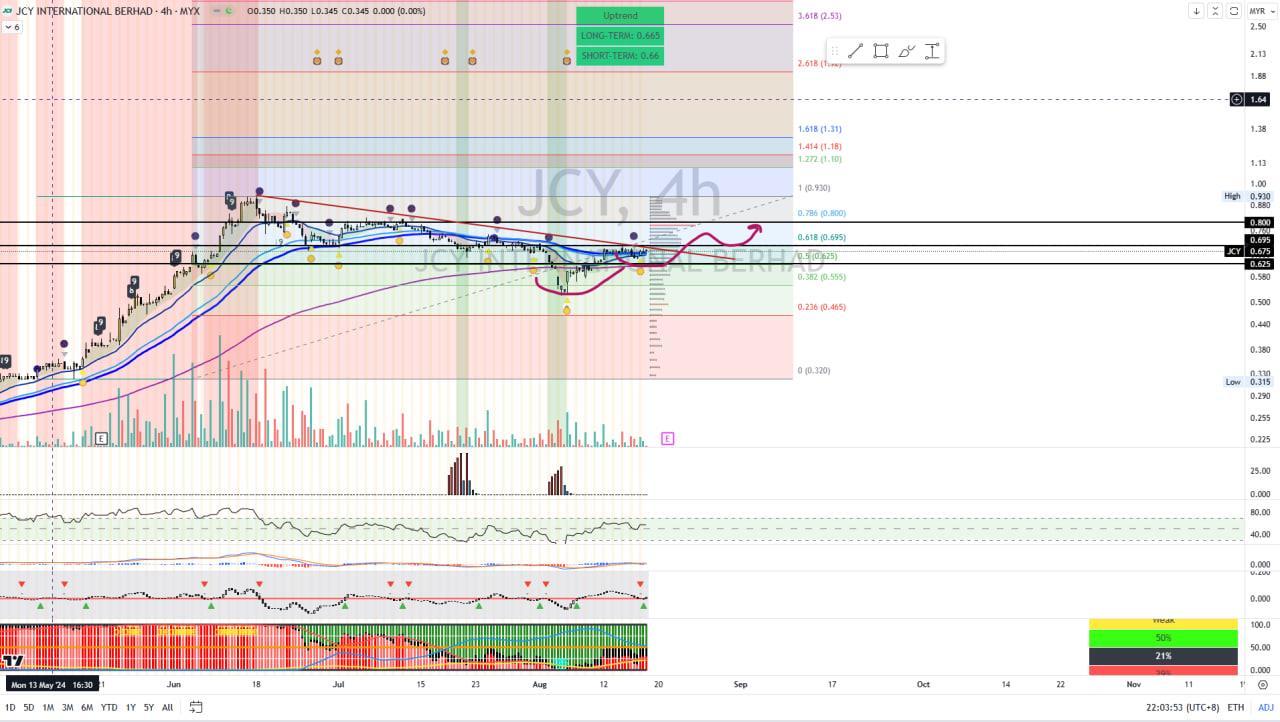Select the rectangle shape drawing tool
The image size is (1280, 722).
(x=881, y=51)
